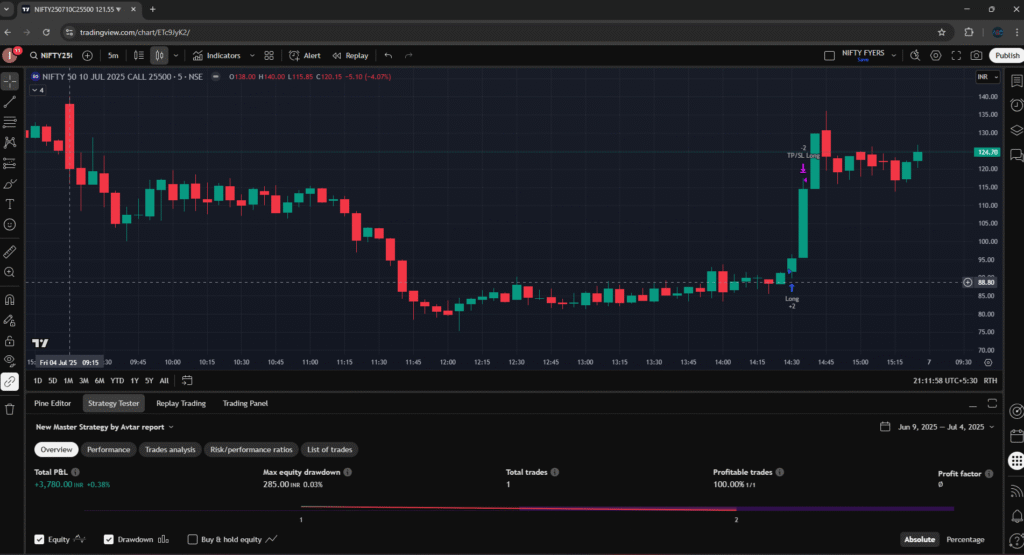Click the Total P&L info icon

(75, 472)
